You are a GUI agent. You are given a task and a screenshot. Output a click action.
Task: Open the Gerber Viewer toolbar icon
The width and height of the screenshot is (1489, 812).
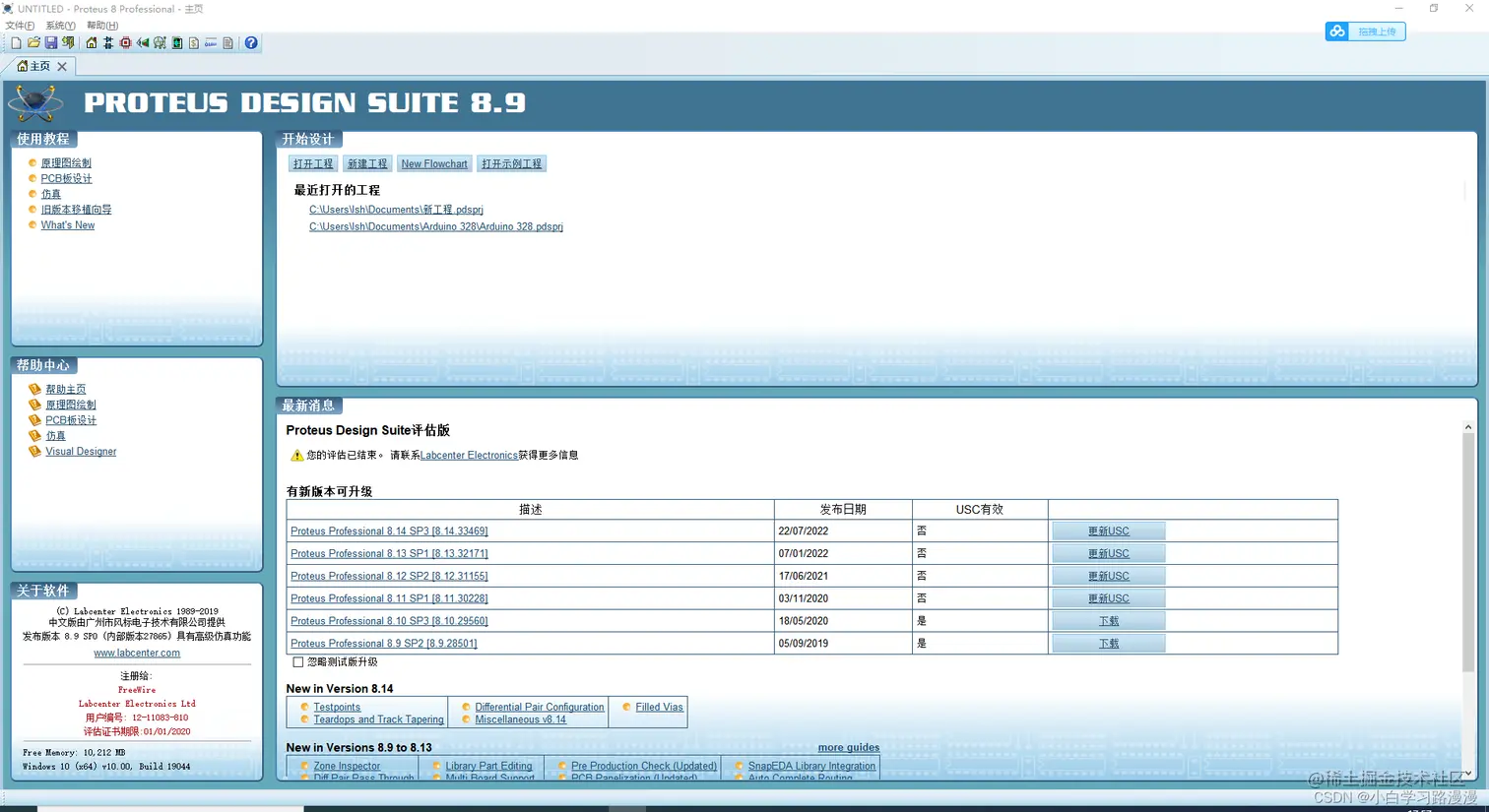click(160, 43)
